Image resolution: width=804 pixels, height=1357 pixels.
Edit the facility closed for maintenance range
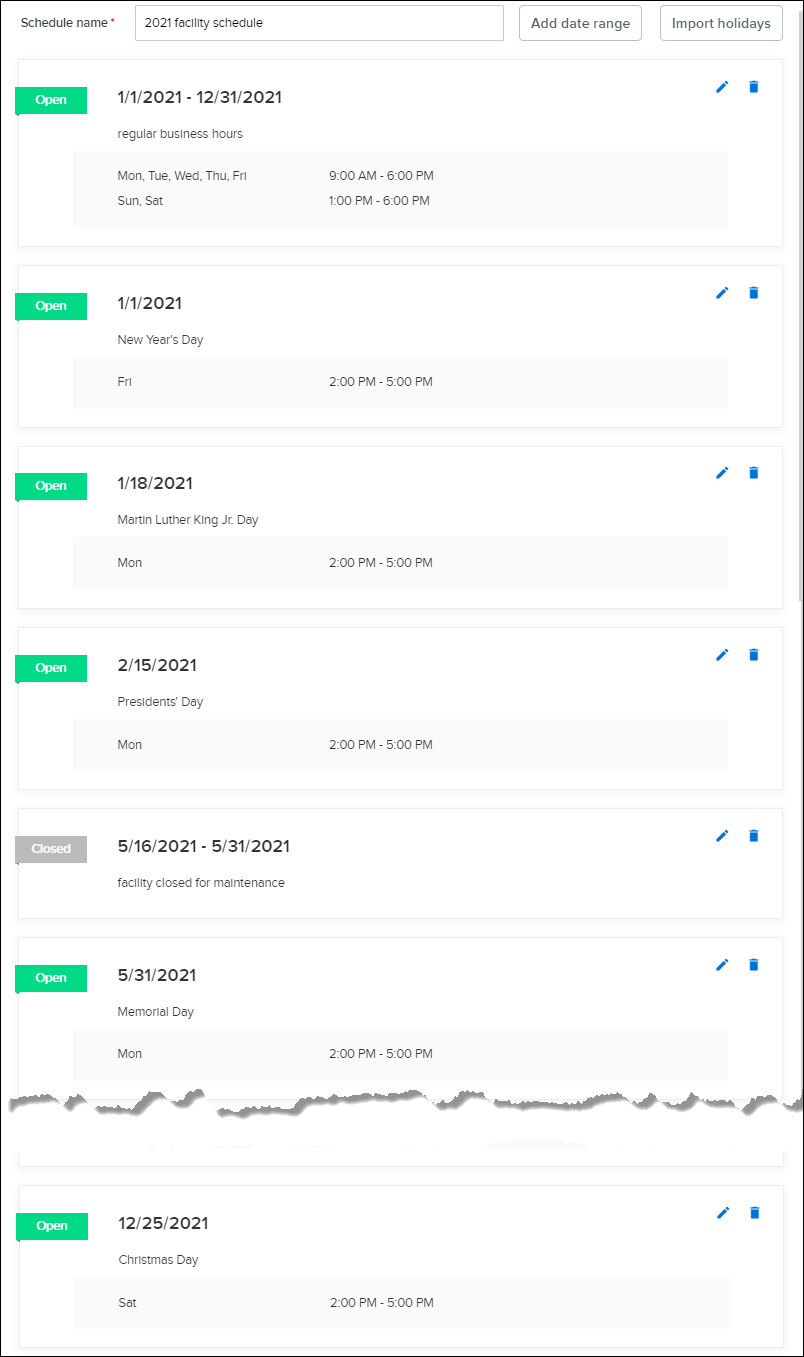(x=723, y=836)
